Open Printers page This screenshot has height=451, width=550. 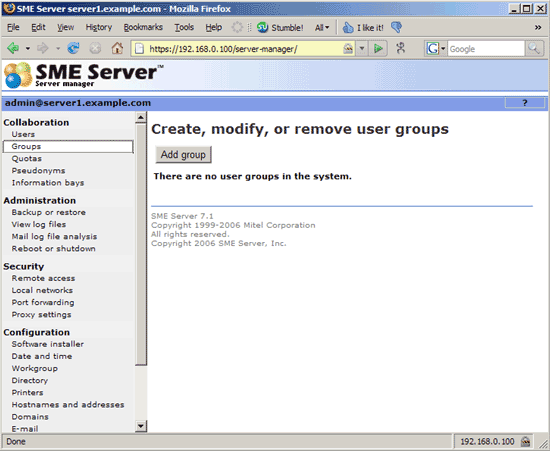[x=27, y=392]
